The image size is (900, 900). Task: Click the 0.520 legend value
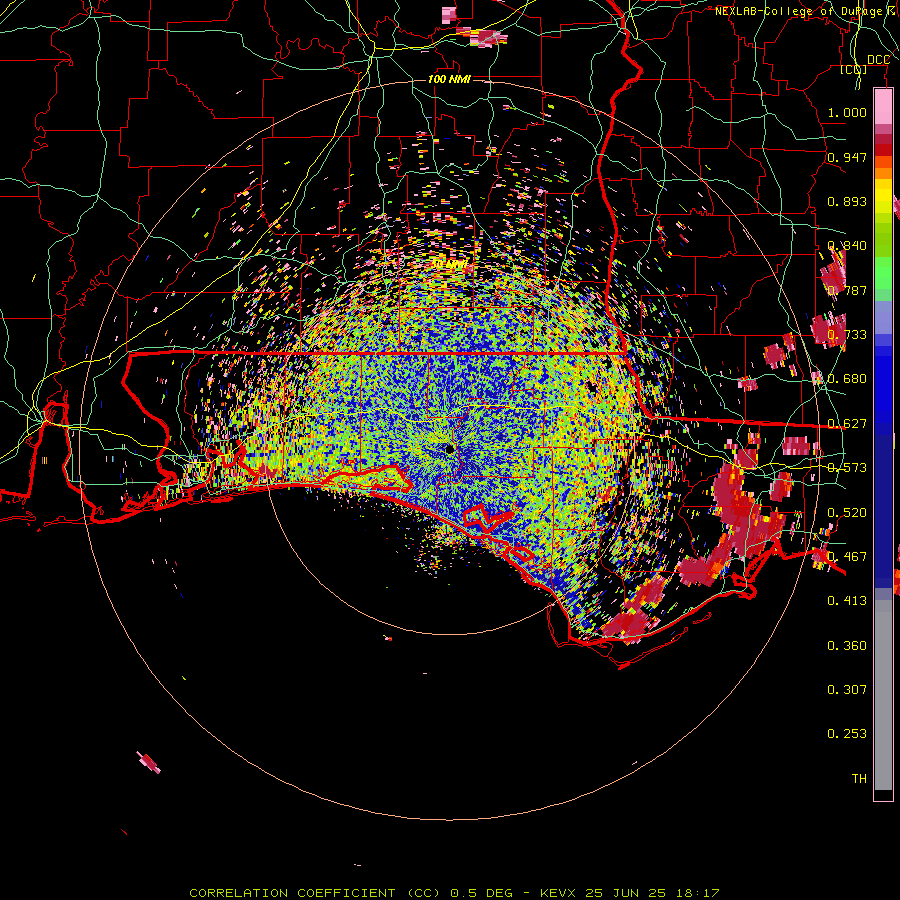pyautogui.click(x=847, y=513)
